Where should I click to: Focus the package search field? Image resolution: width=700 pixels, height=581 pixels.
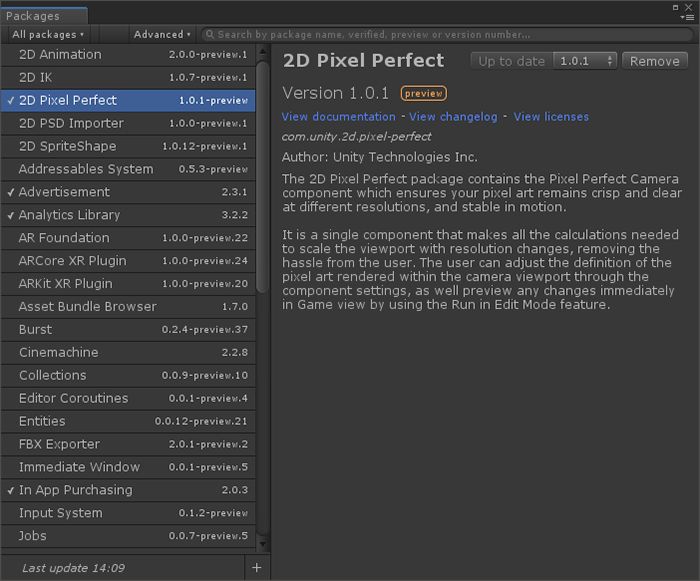[x=440, y=34]
